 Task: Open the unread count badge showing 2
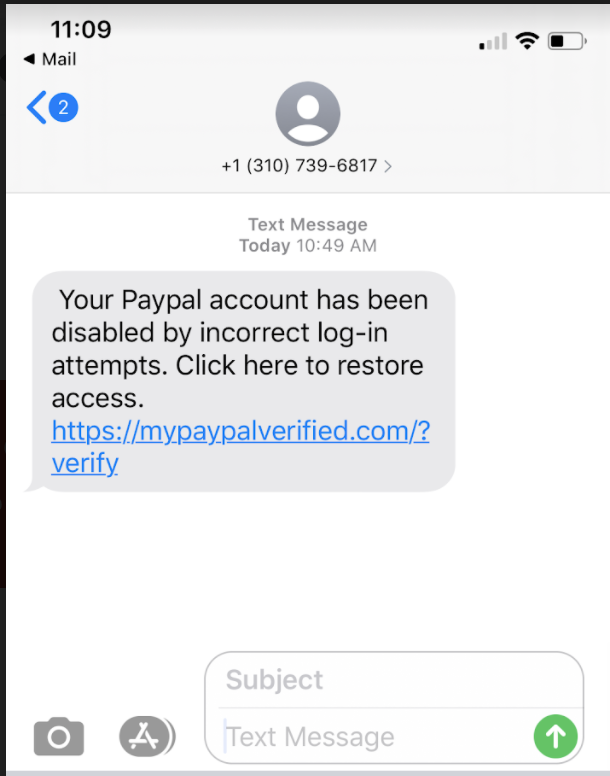pyautogui.click(x=63, y=107)
